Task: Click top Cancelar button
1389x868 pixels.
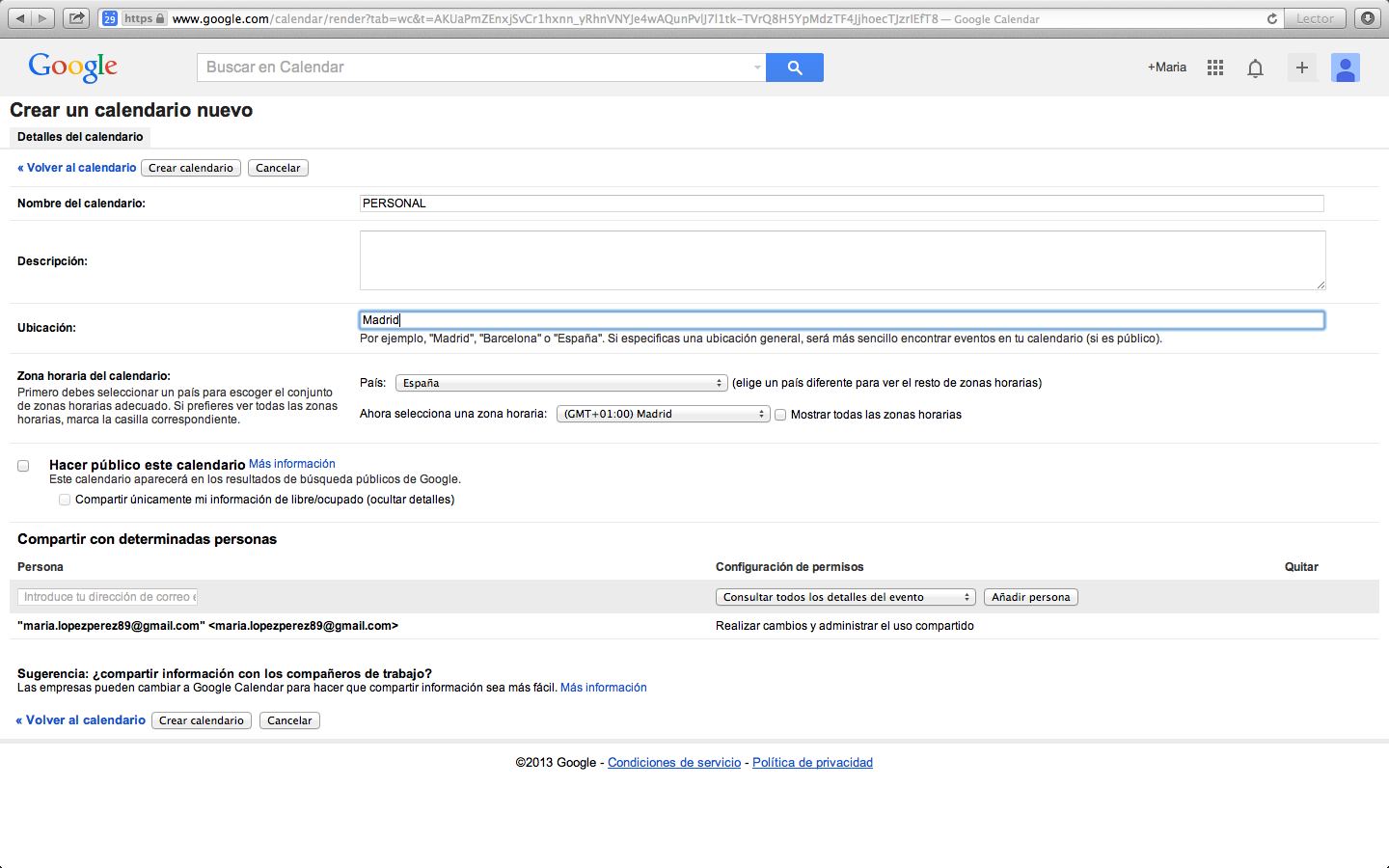Action: pos(278,168)
